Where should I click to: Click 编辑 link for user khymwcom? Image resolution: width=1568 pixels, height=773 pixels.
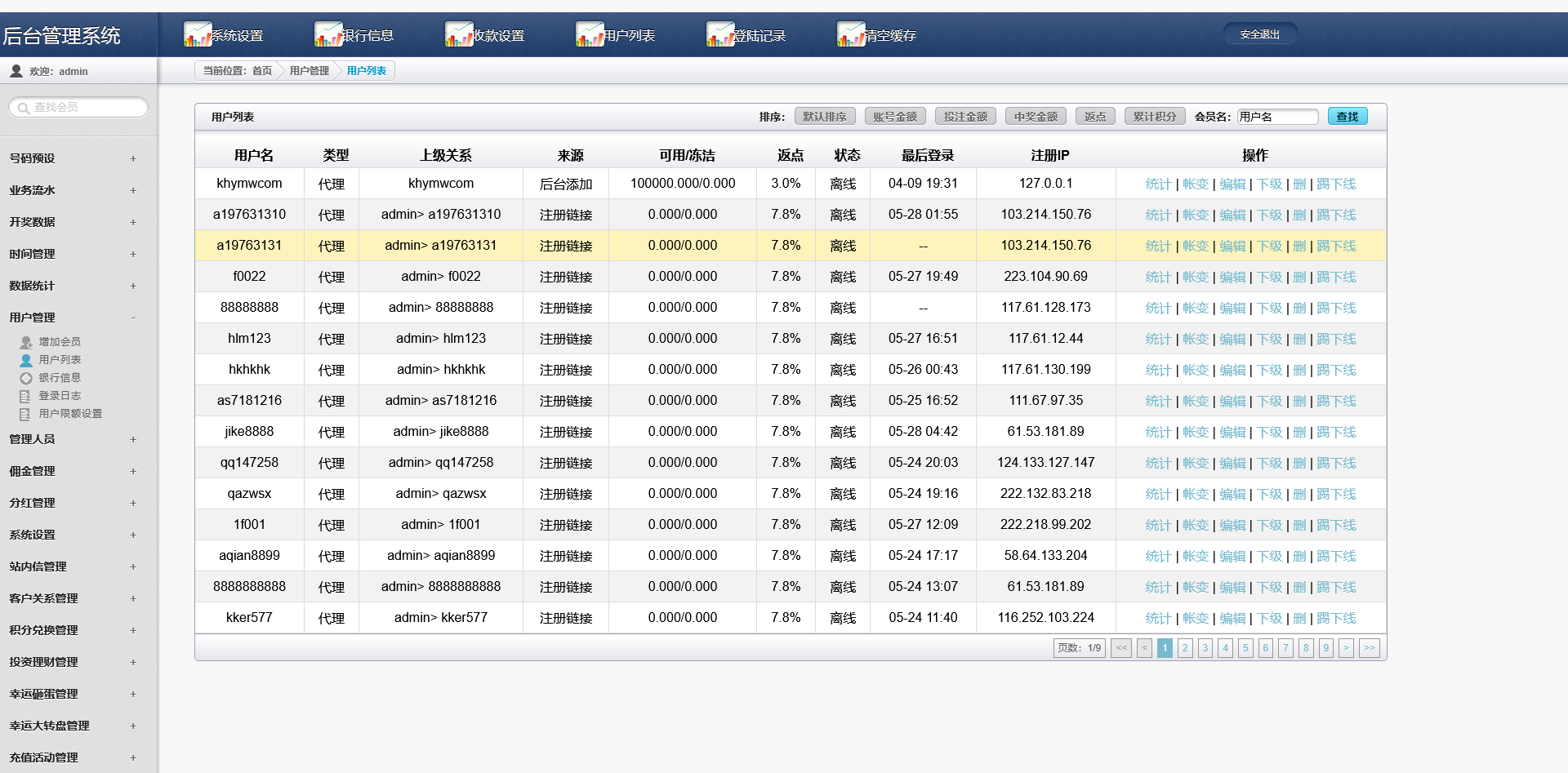click(1232, 184)
